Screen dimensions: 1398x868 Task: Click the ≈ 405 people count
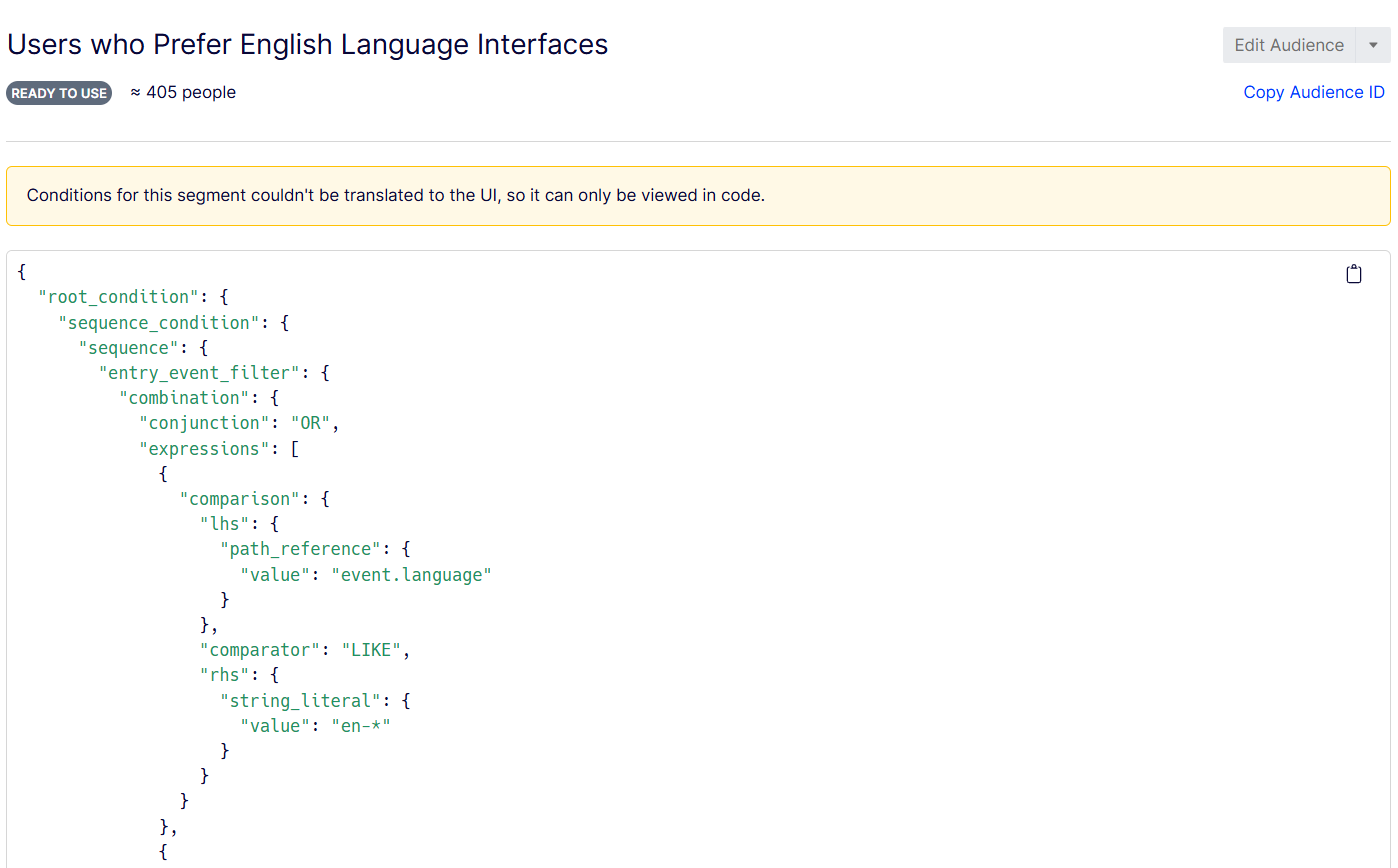click(x=183, y=92)
